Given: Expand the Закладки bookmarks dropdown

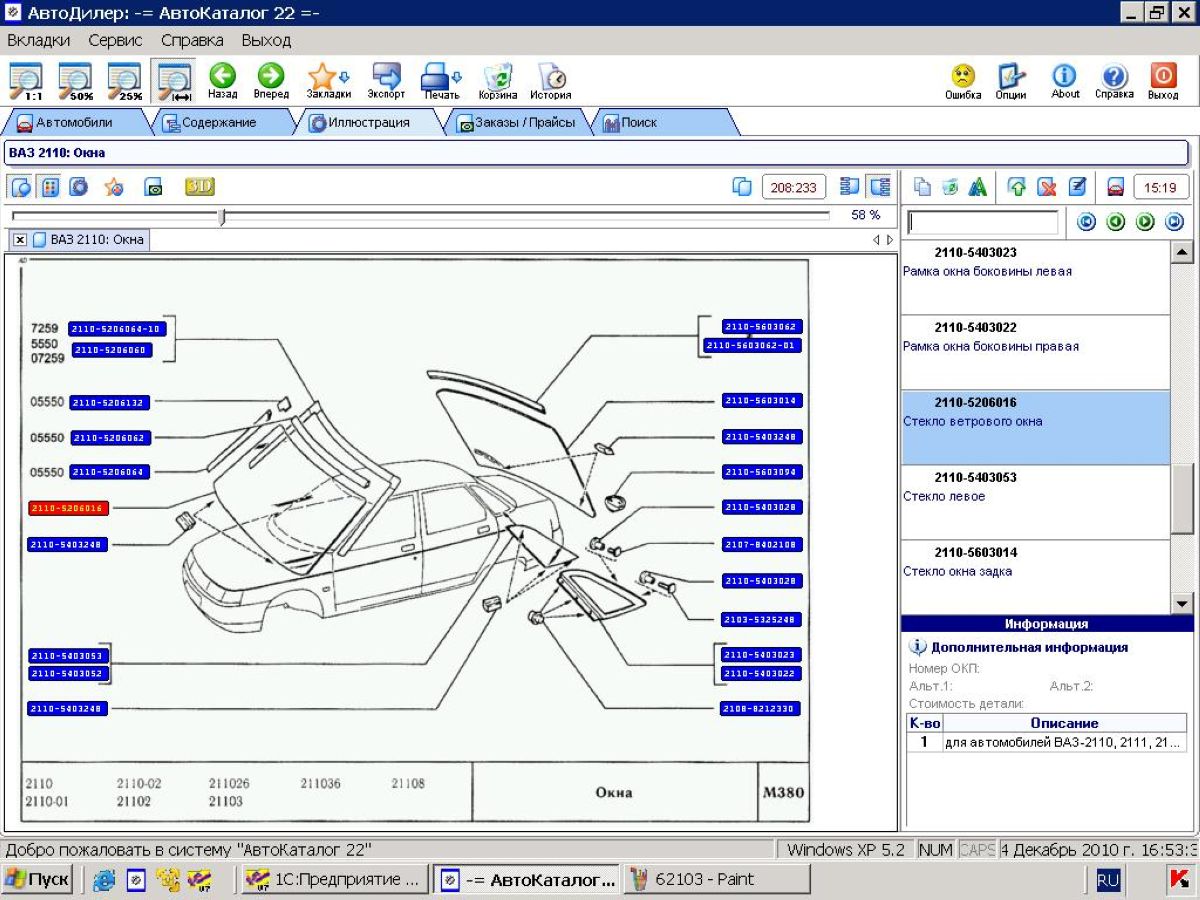Looking at the screenshot, I should click(344, 77).
